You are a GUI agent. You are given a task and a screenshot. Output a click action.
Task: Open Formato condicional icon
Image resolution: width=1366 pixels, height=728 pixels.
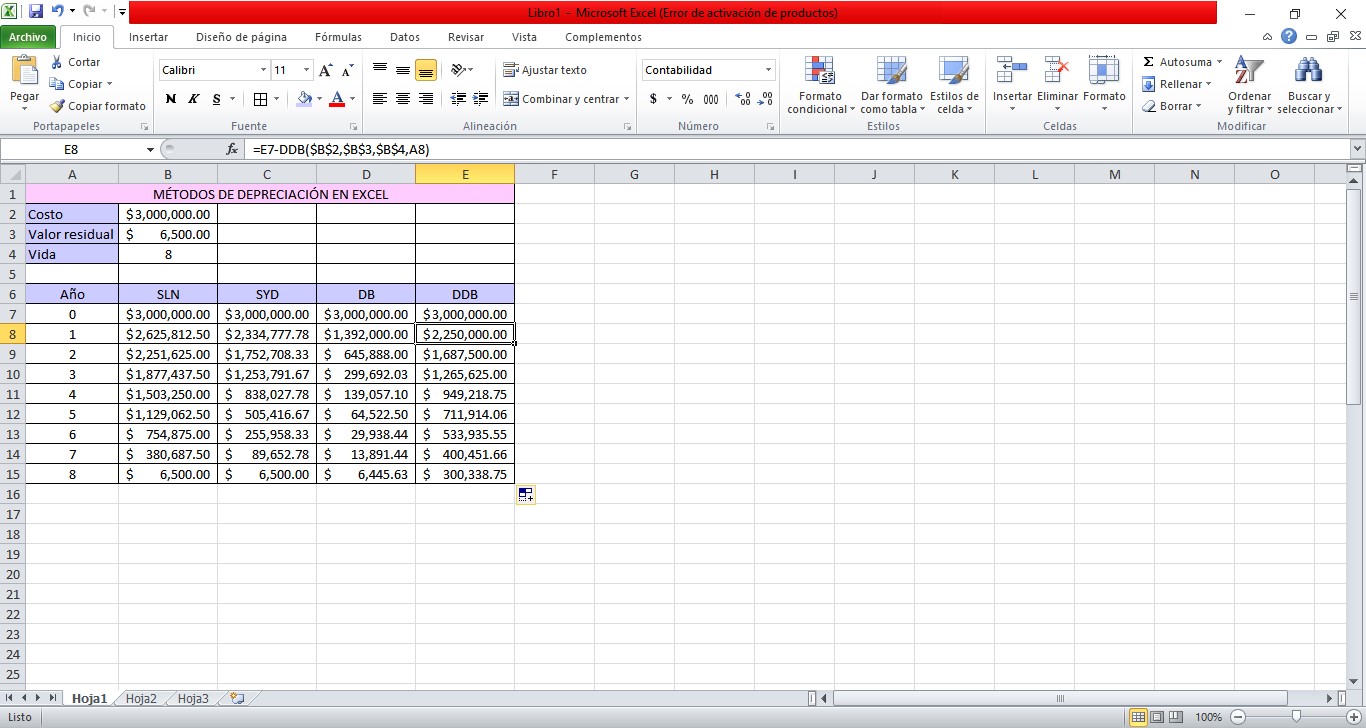tap(820, 71)
